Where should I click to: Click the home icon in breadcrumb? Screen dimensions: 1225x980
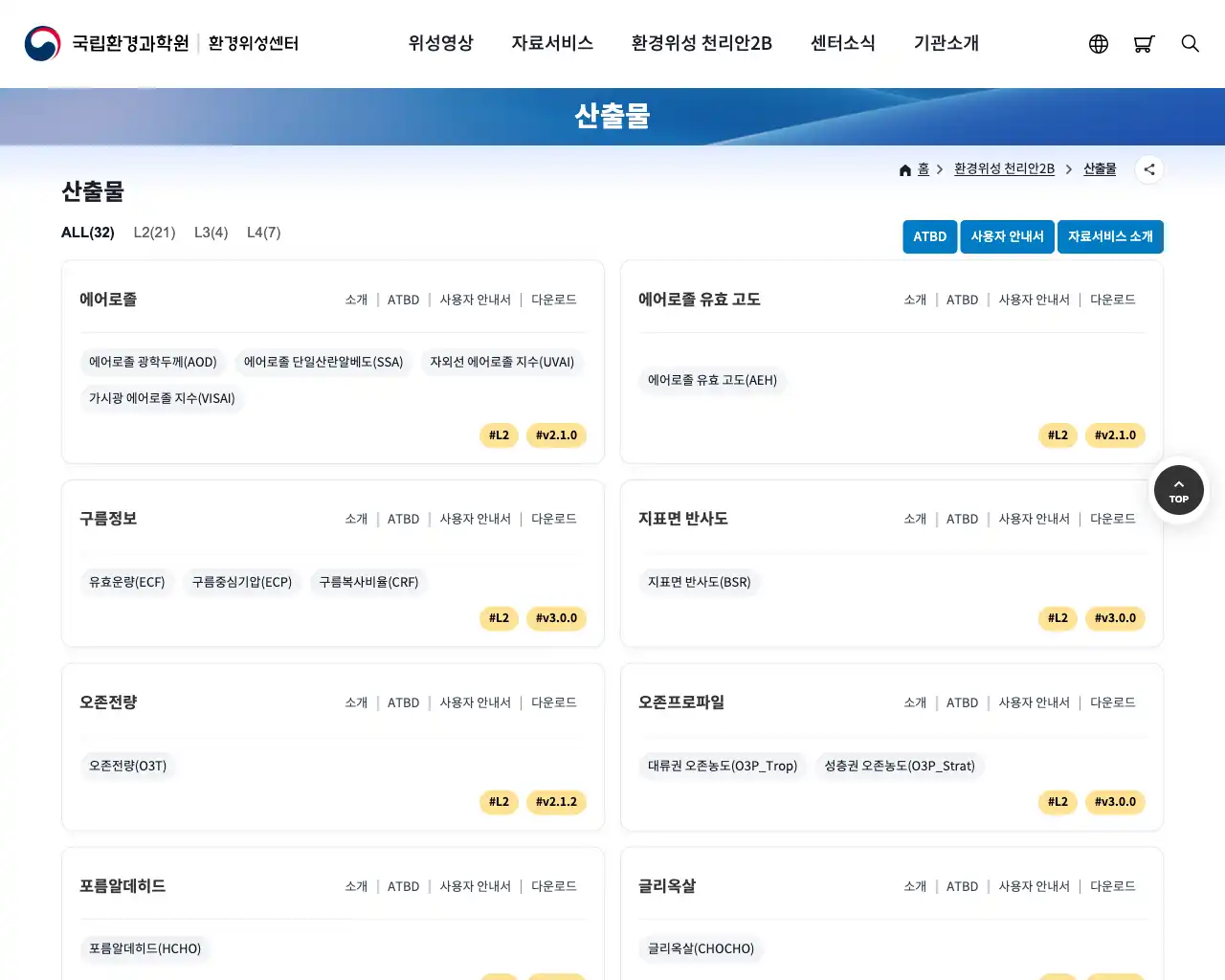[x=905, y=169]
